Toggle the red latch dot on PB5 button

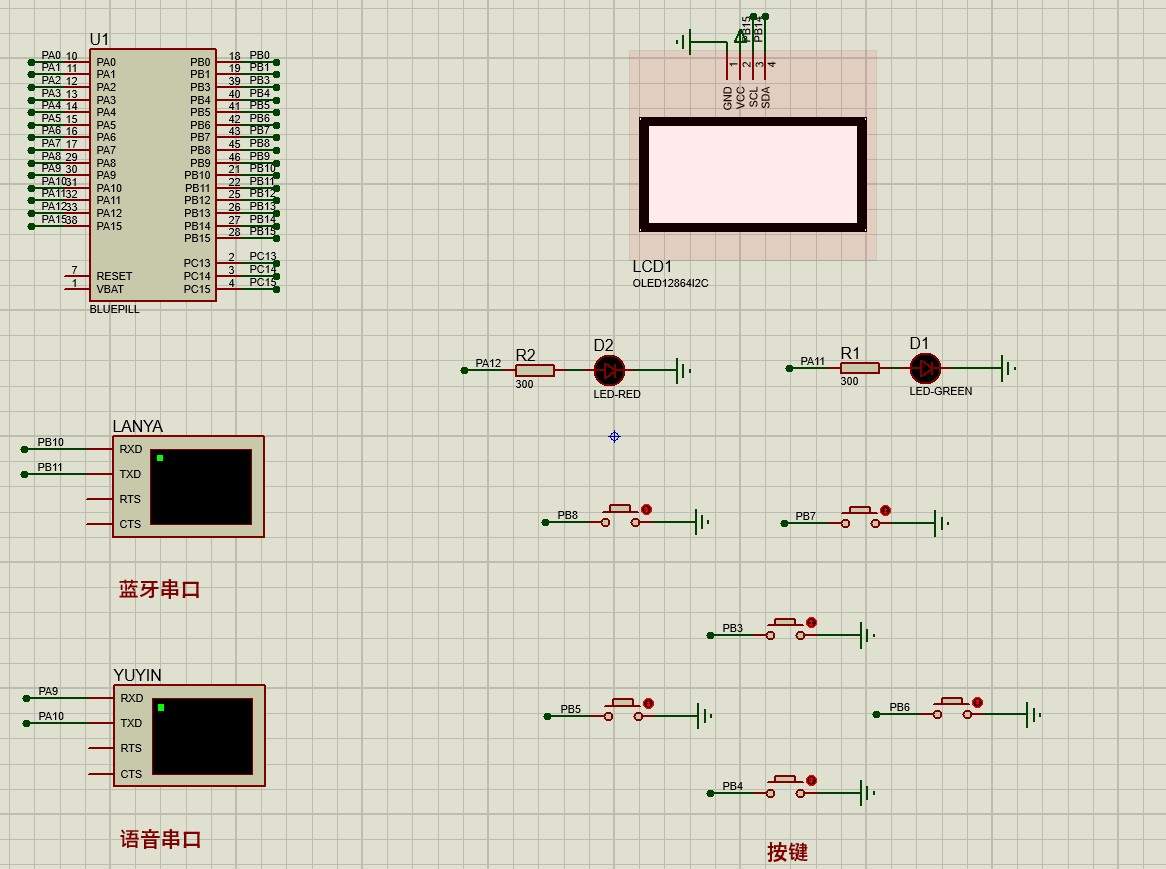click(x=648, y=703)
